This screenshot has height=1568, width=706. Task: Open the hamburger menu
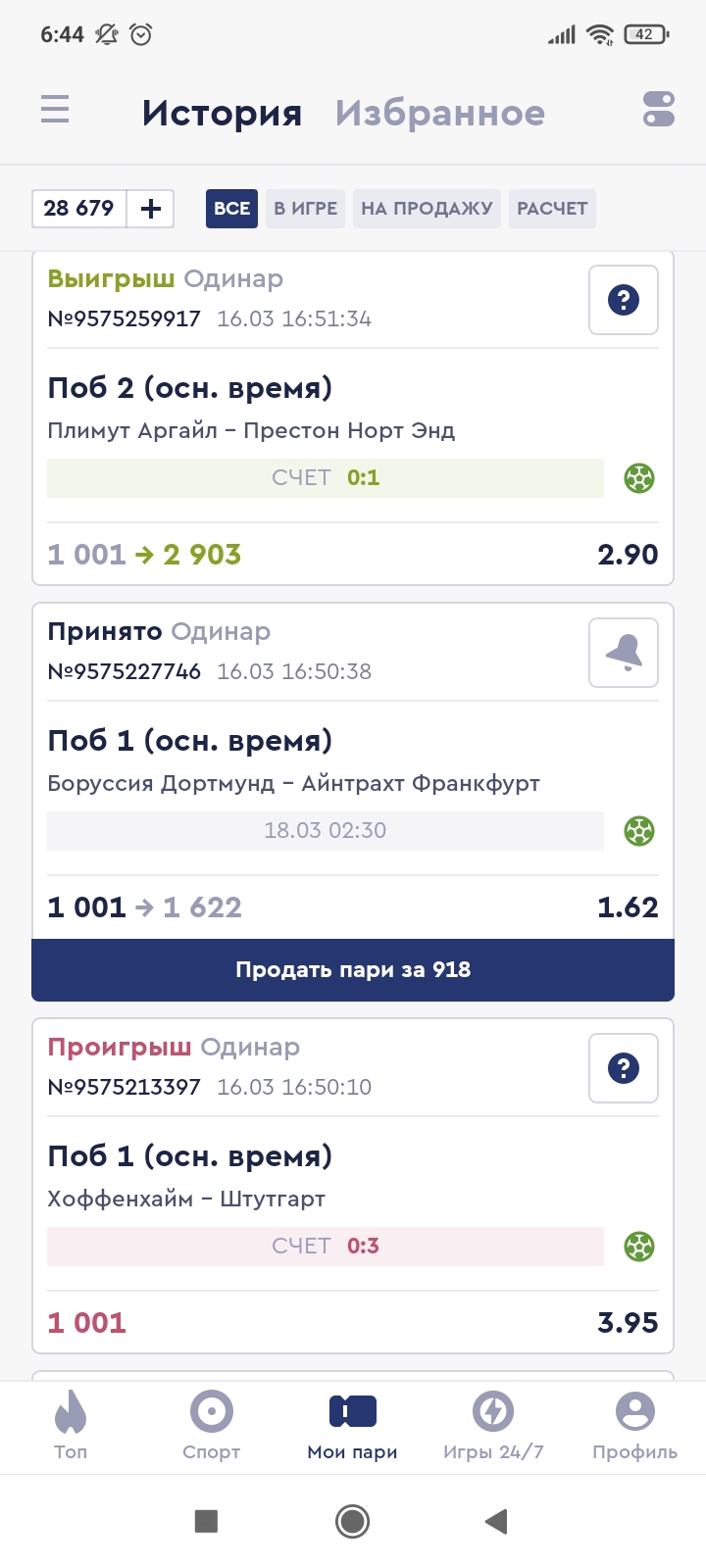point(55,109)
